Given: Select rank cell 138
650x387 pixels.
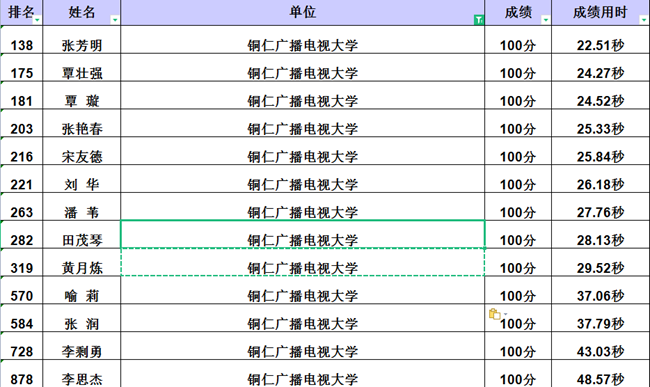Looking at the screenshot, I should [22, 40].
